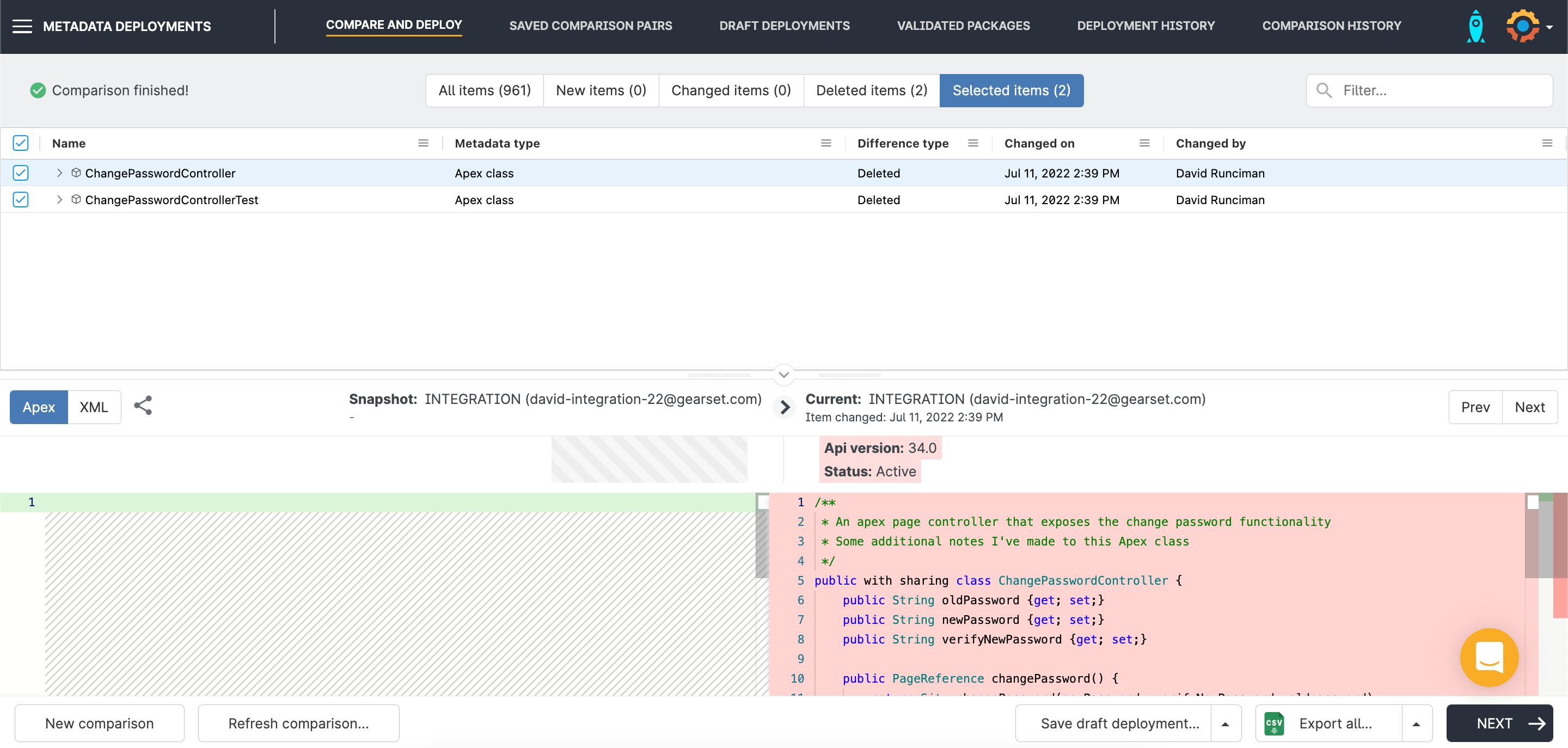The width and height of the screenshot is (1568, 748).
Task: Click the forward arrow between snapshot and current
Action: click(784, 407)
